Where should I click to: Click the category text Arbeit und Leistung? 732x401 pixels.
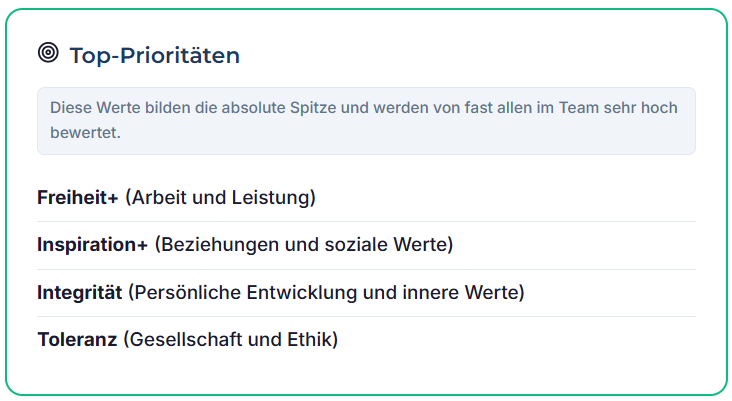coord(220,197)
